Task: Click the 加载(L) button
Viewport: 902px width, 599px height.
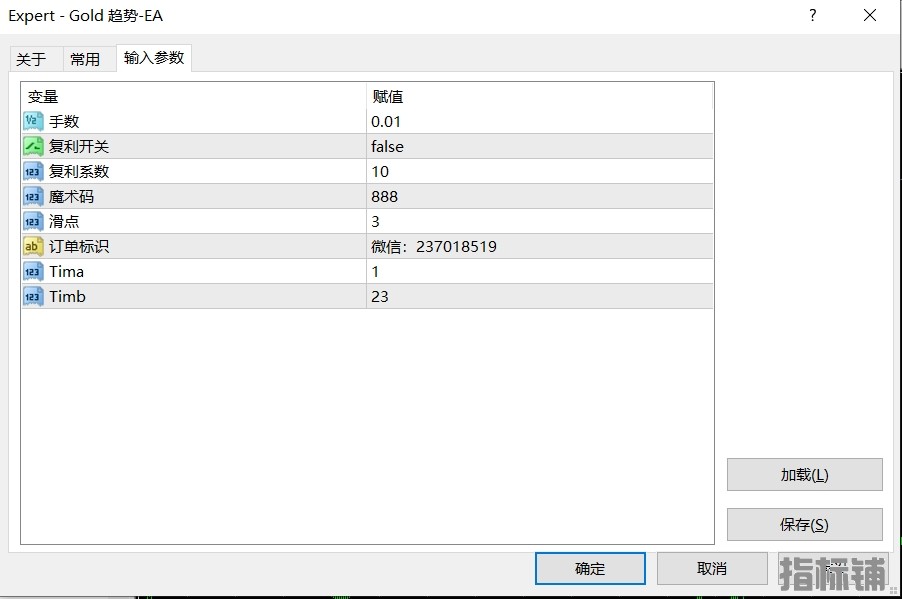Action: pos(804,475)
